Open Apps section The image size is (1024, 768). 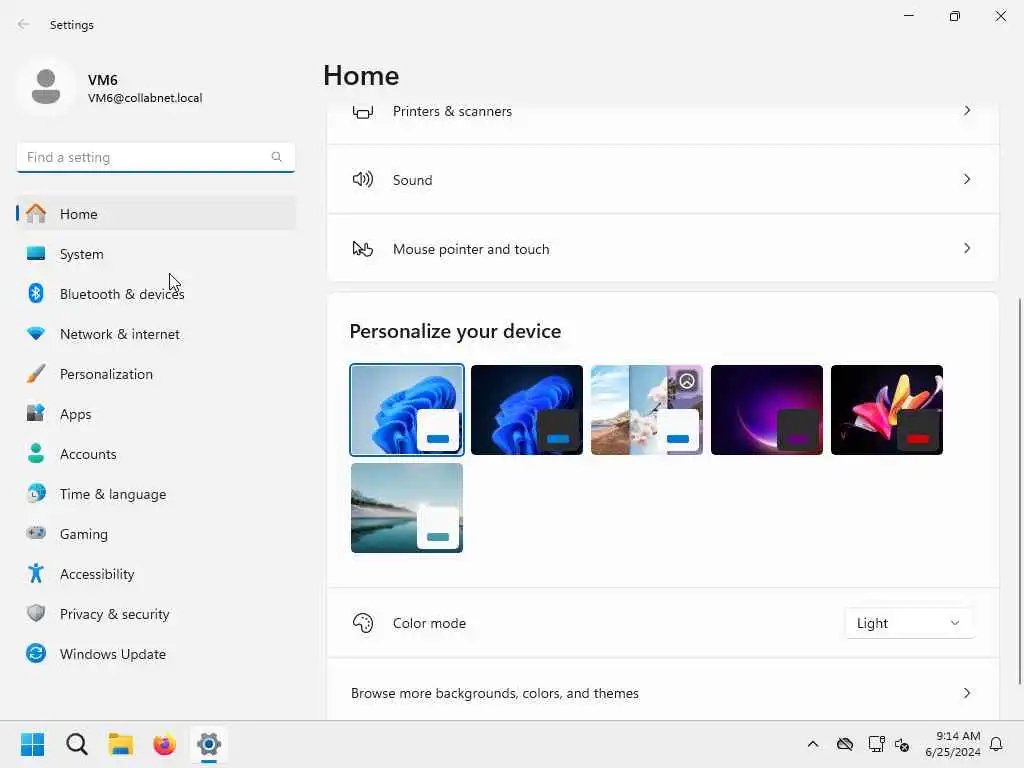coord(156,413)
